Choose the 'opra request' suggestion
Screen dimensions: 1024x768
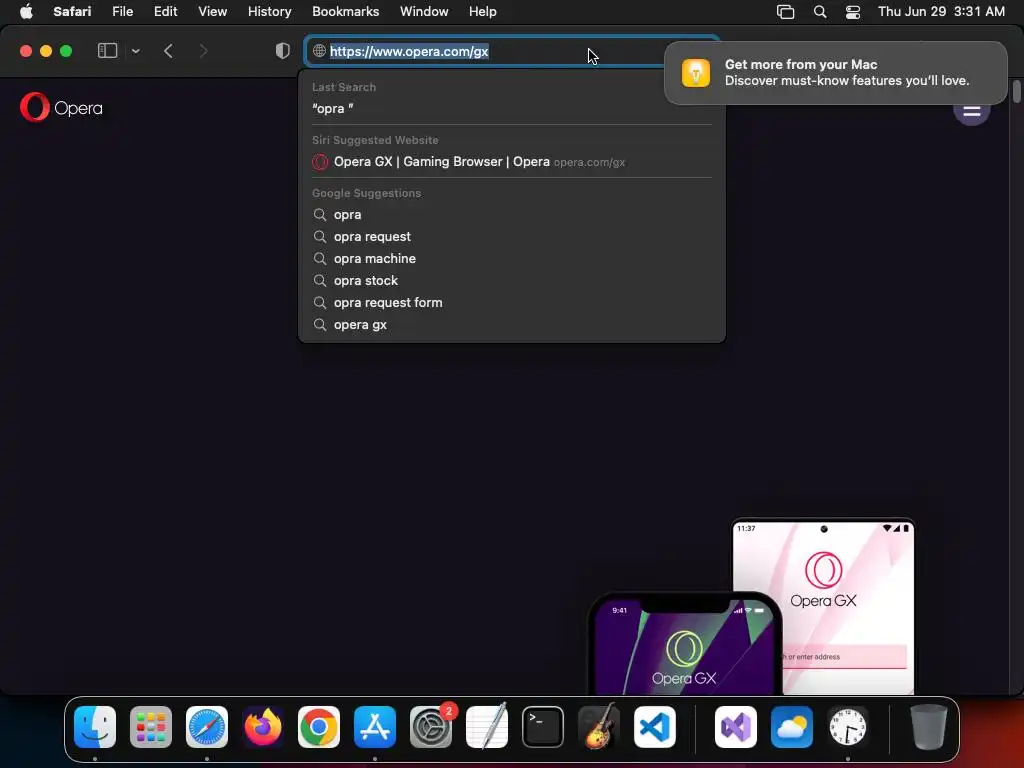511,236
